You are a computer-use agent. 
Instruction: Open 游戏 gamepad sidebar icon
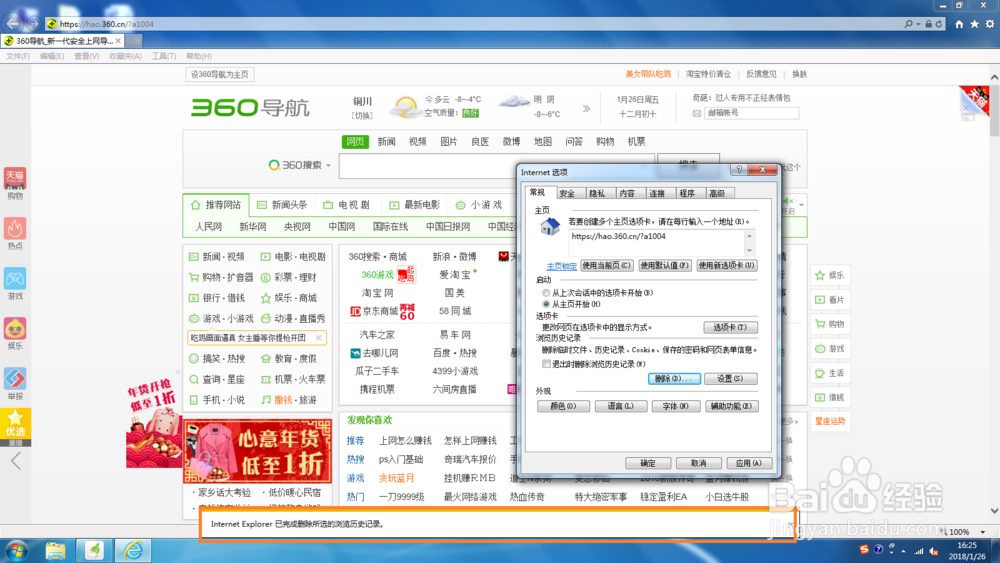(x=15, y=279)
